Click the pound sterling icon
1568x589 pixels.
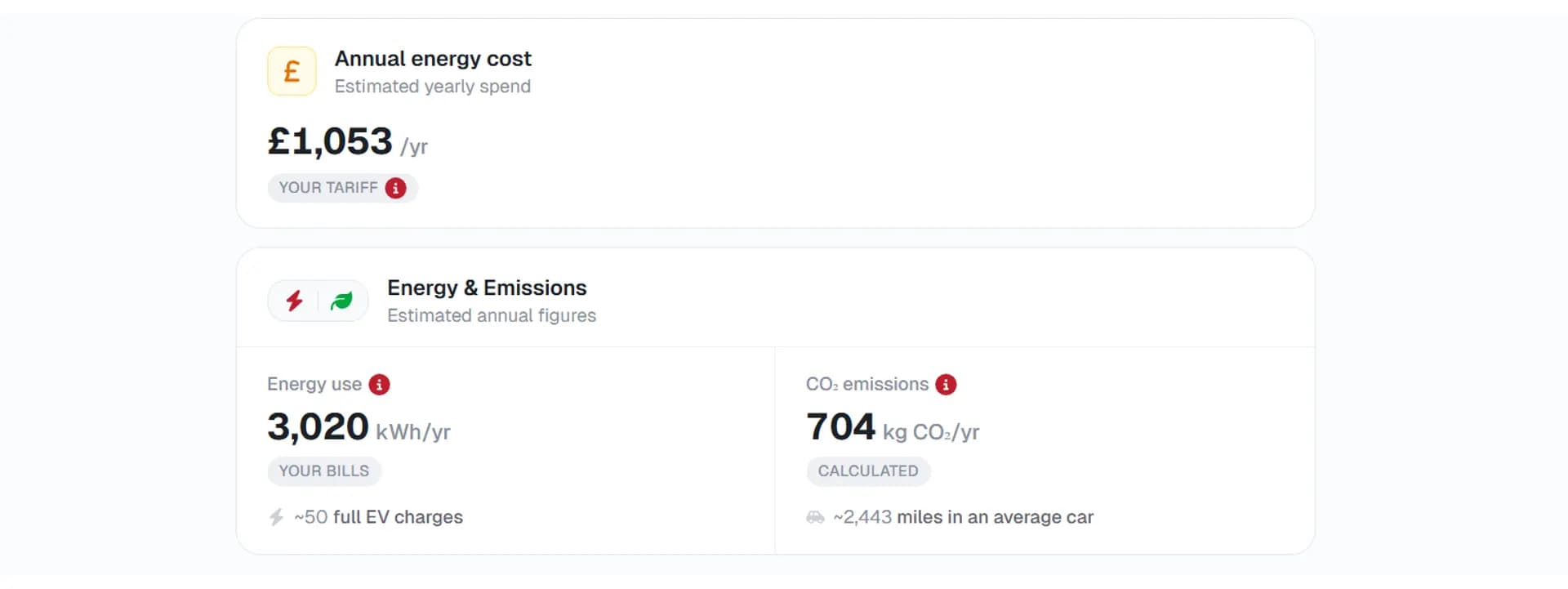292,71
